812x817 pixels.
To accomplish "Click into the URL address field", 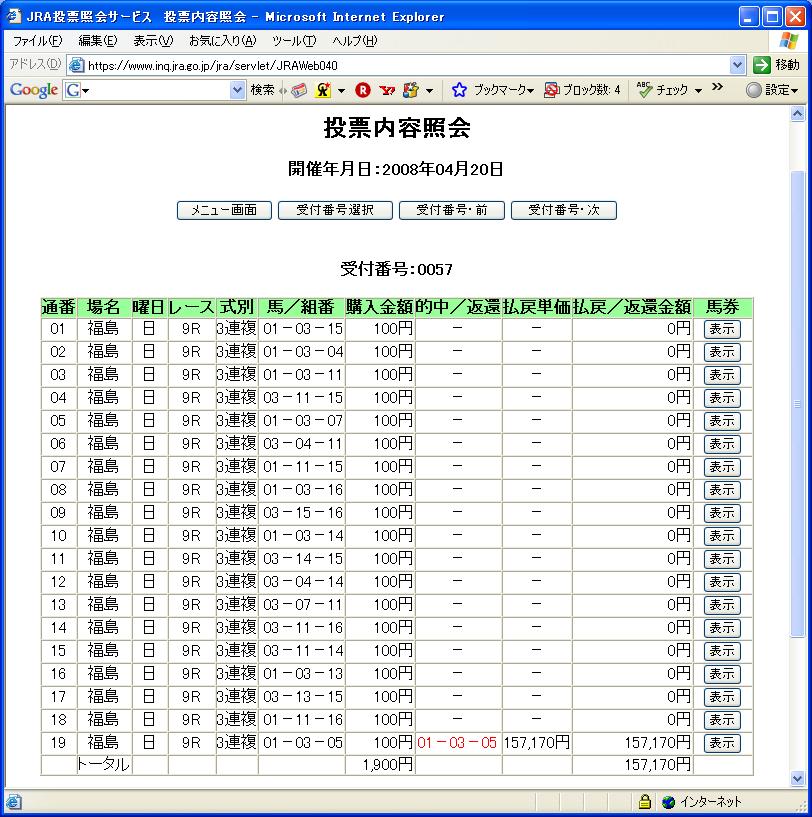I will tap(408, 65).
